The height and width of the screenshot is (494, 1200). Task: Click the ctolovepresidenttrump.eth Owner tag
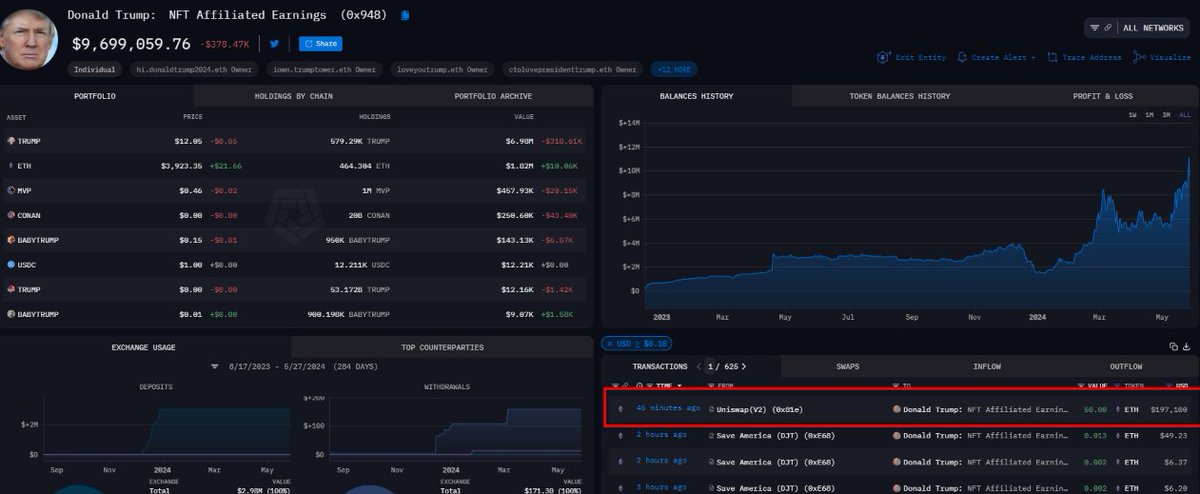pyautogui.click(x=572, y=70)
